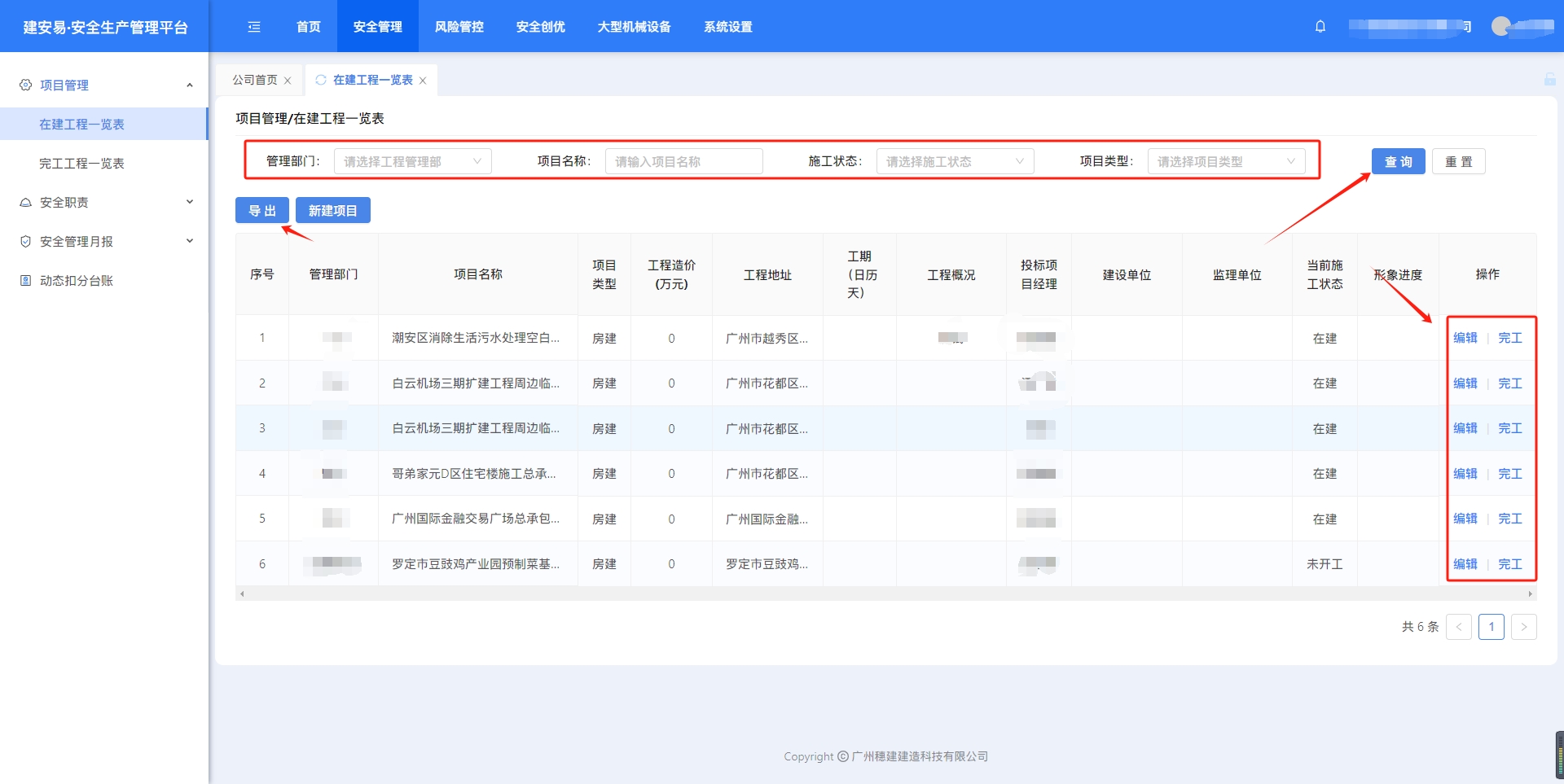Screen dimensions: 1564x784
Task: Click the lock icon at top right
Action: click(1549, 79)
